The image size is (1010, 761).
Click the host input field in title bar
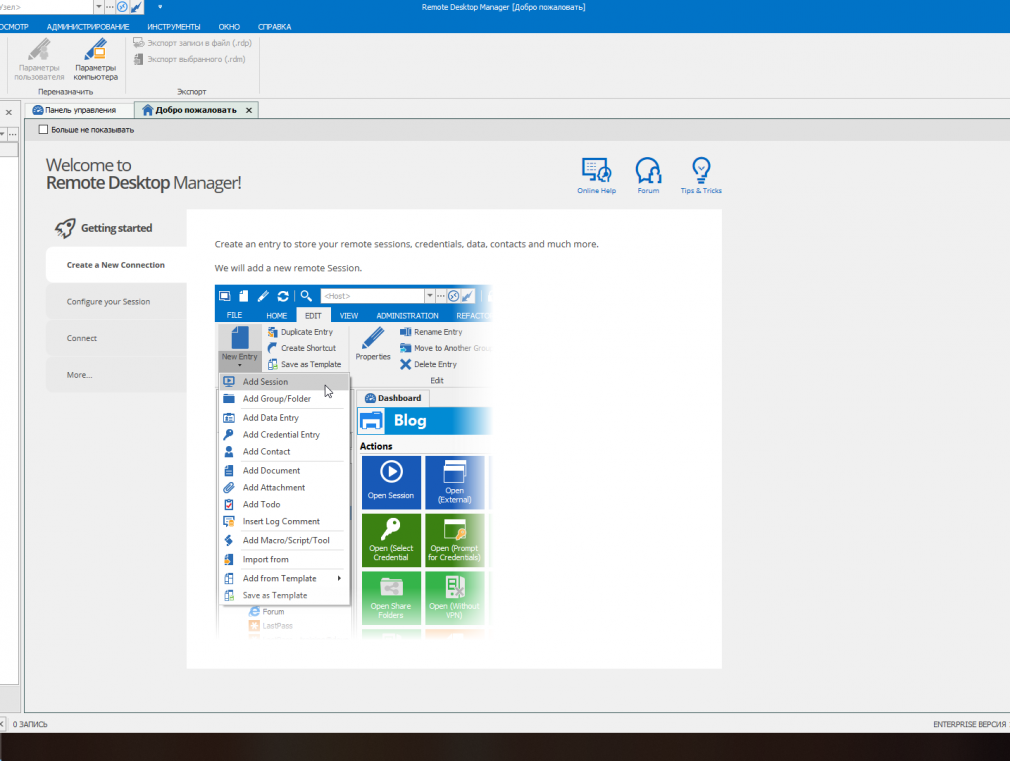pyautogui.click(x=46, y=7)
